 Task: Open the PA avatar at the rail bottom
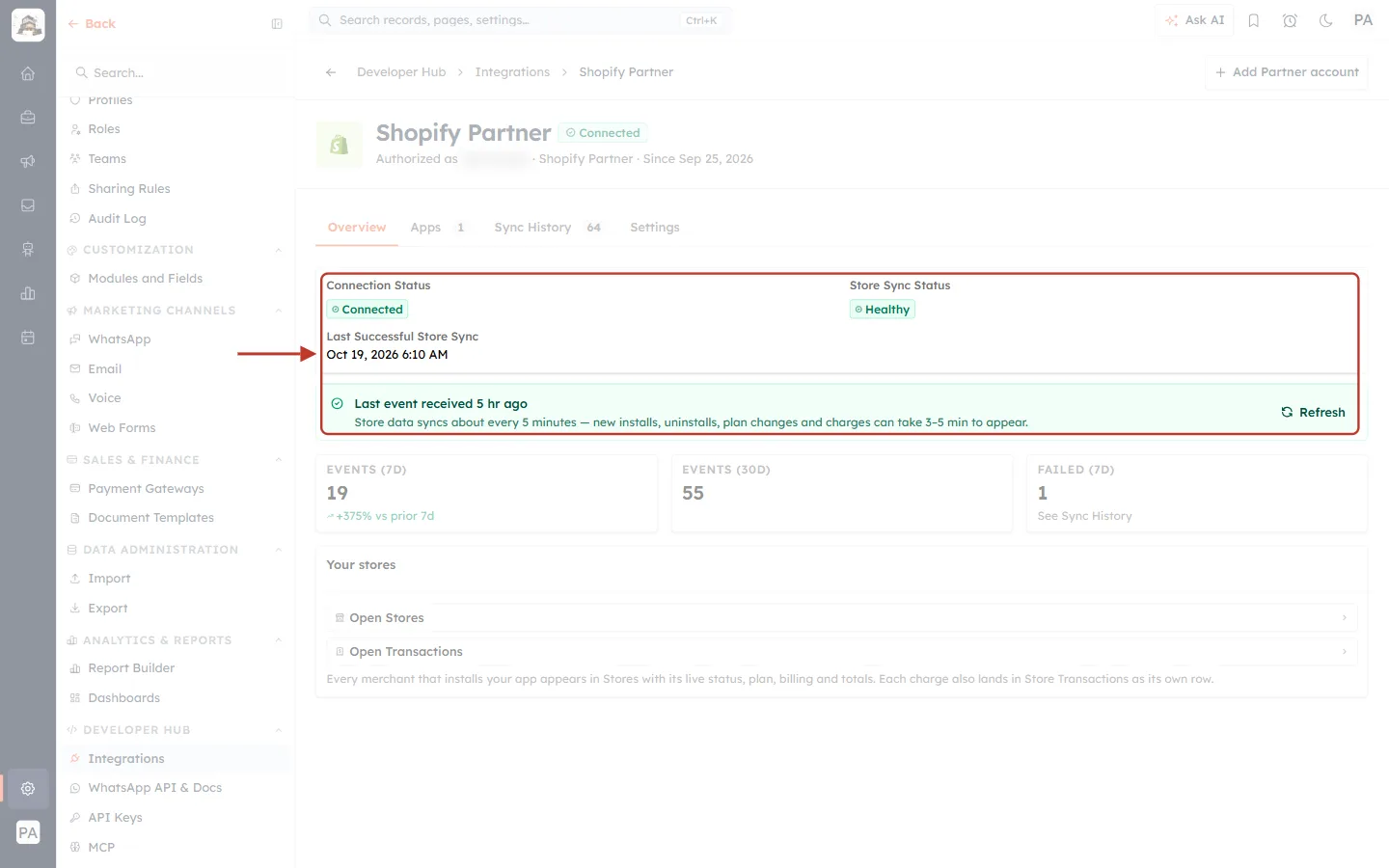(28, 832)
